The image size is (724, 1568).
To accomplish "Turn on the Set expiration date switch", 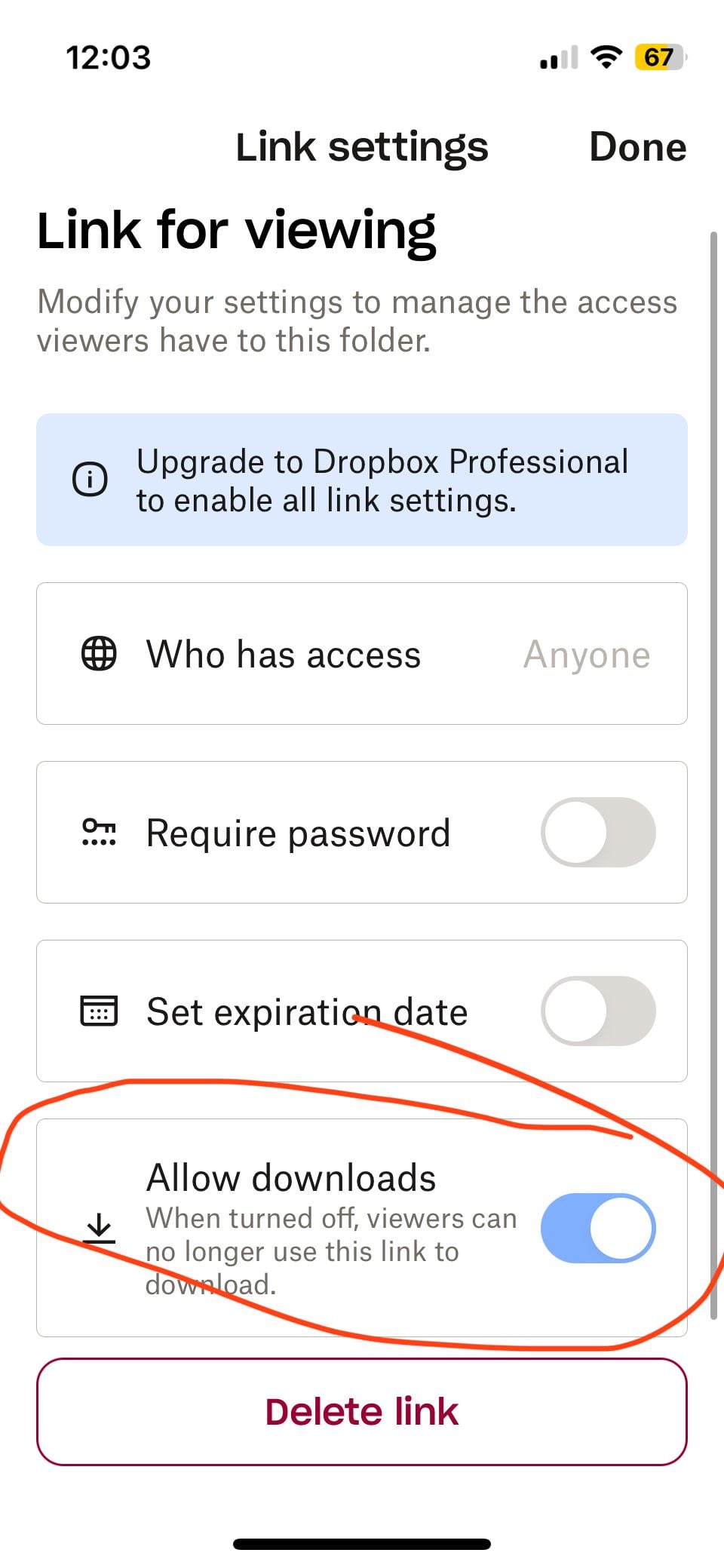I will pyautogui.click(x=598, y=1011).
